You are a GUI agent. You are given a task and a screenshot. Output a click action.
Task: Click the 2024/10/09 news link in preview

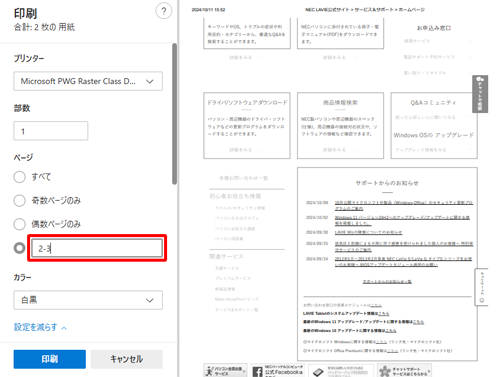pyautogui.click(x=404, y=205)
